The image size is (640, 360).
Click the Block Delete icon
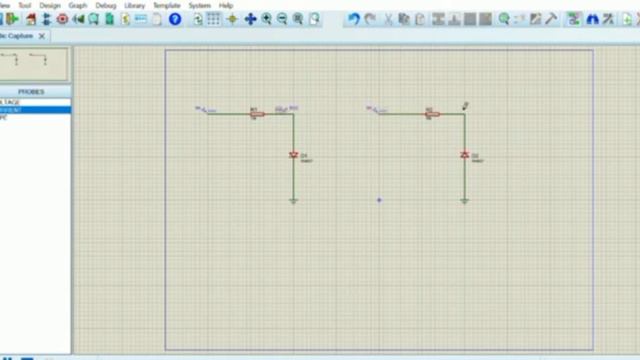pos(485,19)
